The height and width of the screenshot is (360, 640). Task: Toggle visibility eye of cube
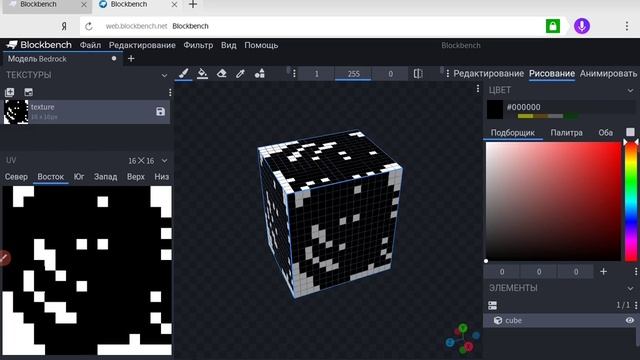630,320
